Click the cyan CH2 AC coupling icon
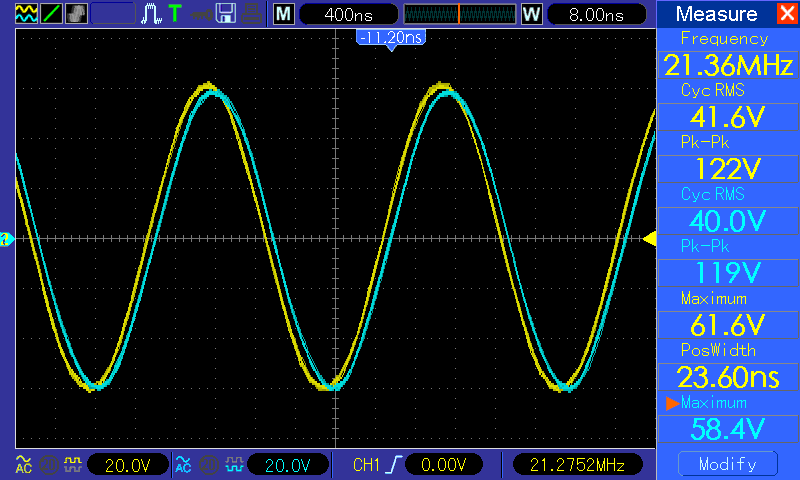This screenshot has height=480, width=800. click(x=183, y=464)
